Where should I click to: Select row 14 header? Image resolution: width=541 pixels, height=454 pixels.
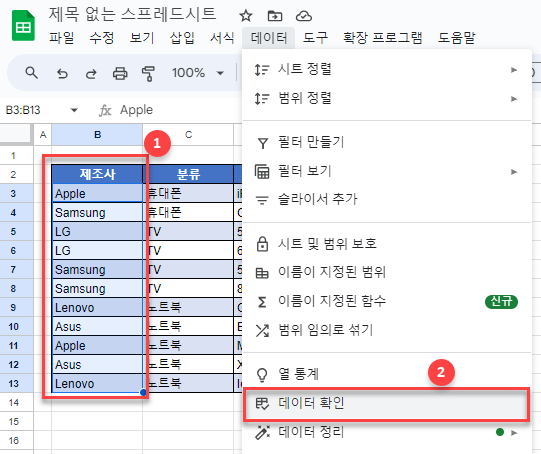[x=14, y=402]
